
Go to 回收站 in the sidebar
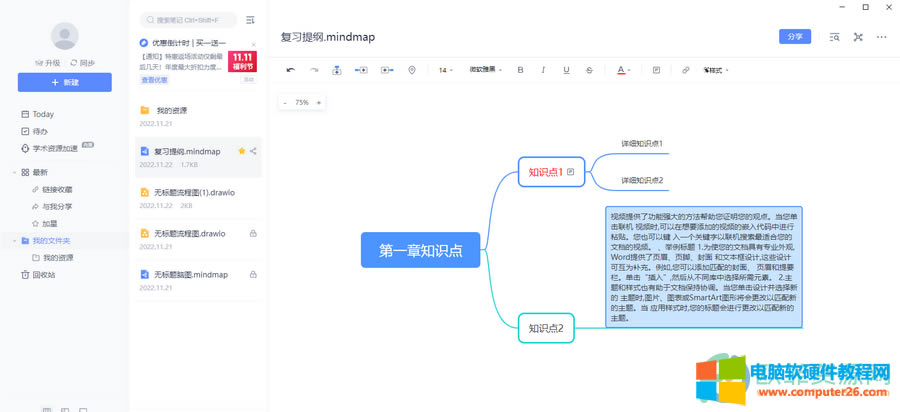[x=43, y=274]
